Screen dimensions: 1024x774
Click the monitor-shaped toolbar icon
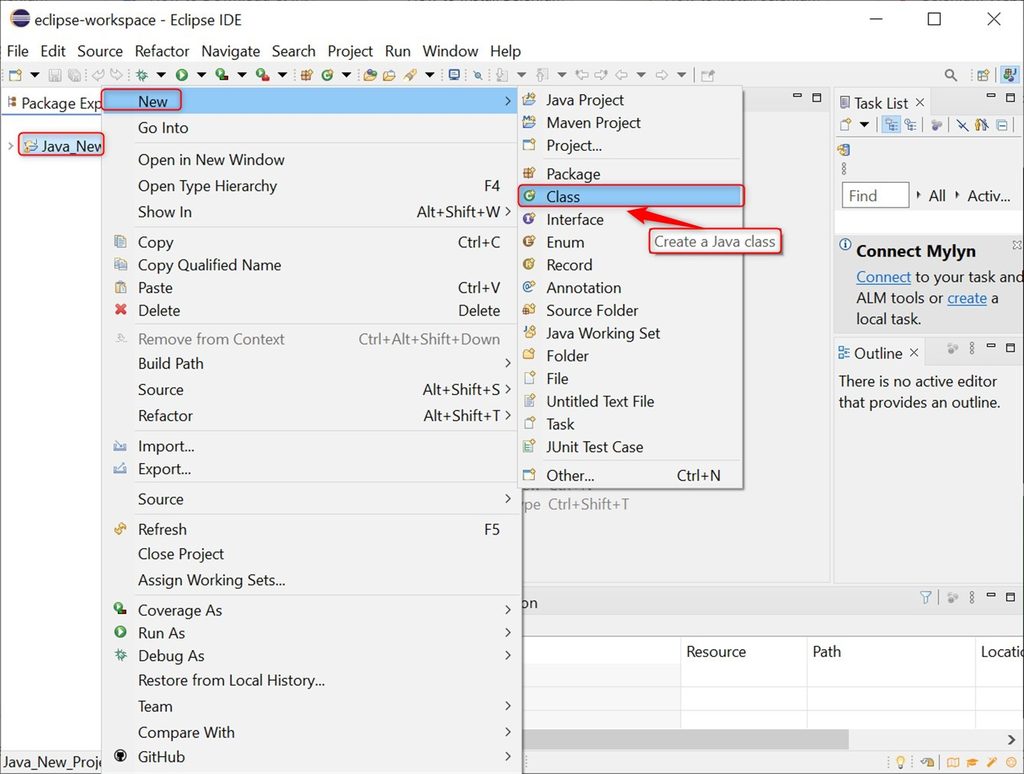[x=455, y=75]
